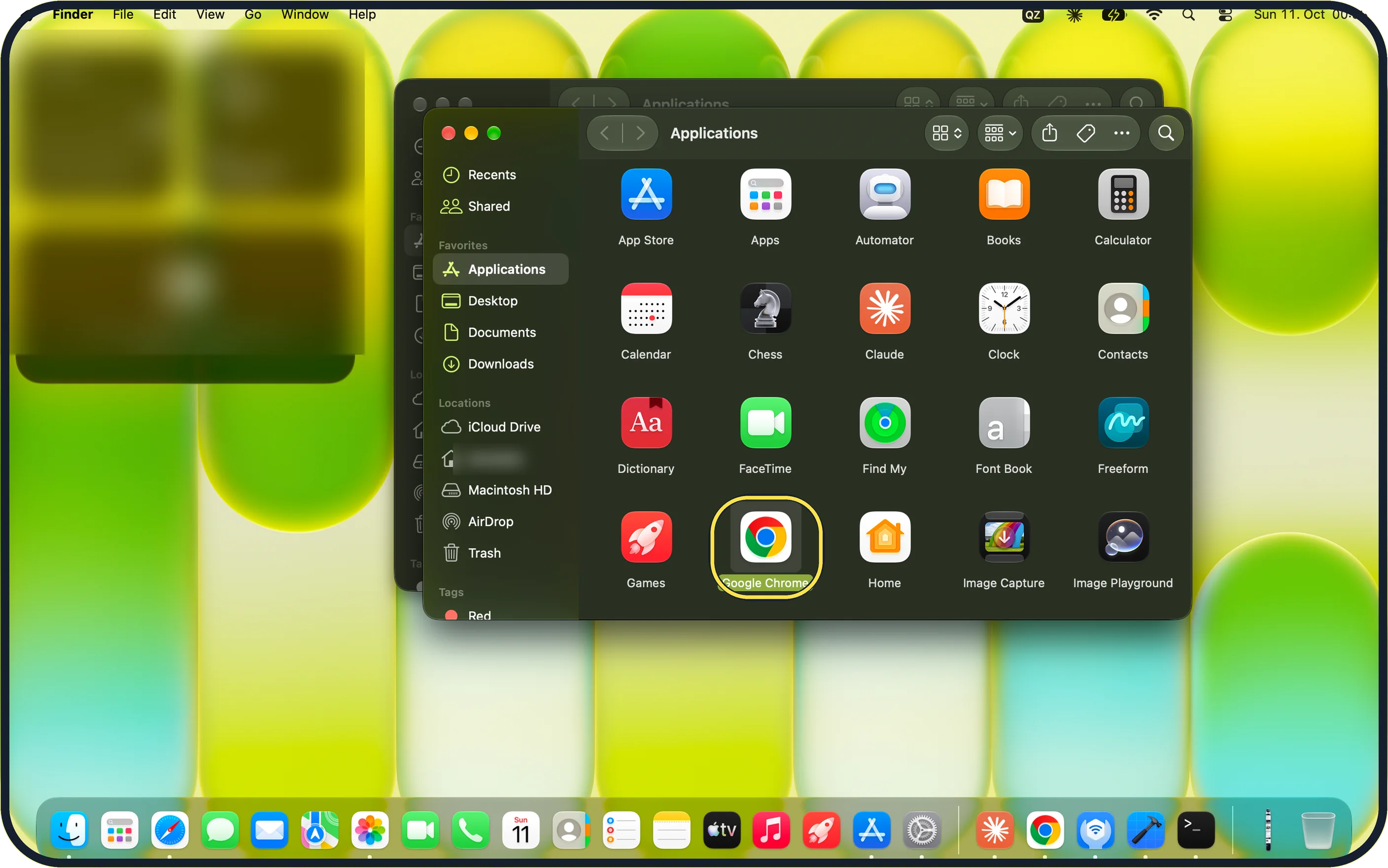
Task: Select Documents in the sidebar
Action: click(500, 333)
